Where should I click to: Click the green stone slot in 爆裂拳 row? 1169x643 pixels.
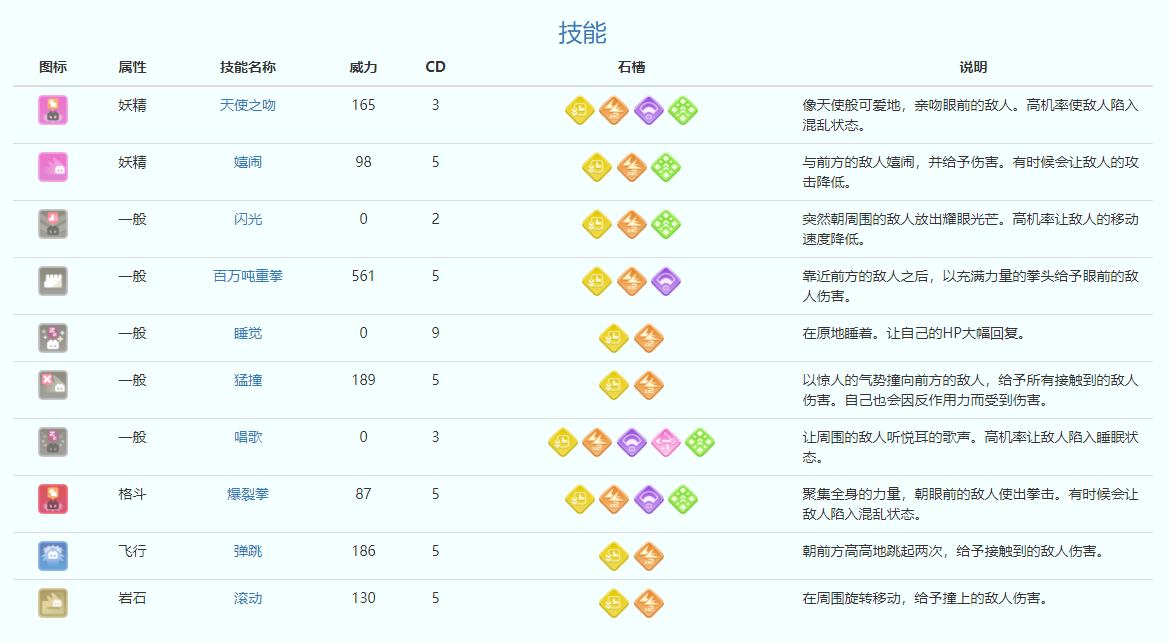pos(683,499)
